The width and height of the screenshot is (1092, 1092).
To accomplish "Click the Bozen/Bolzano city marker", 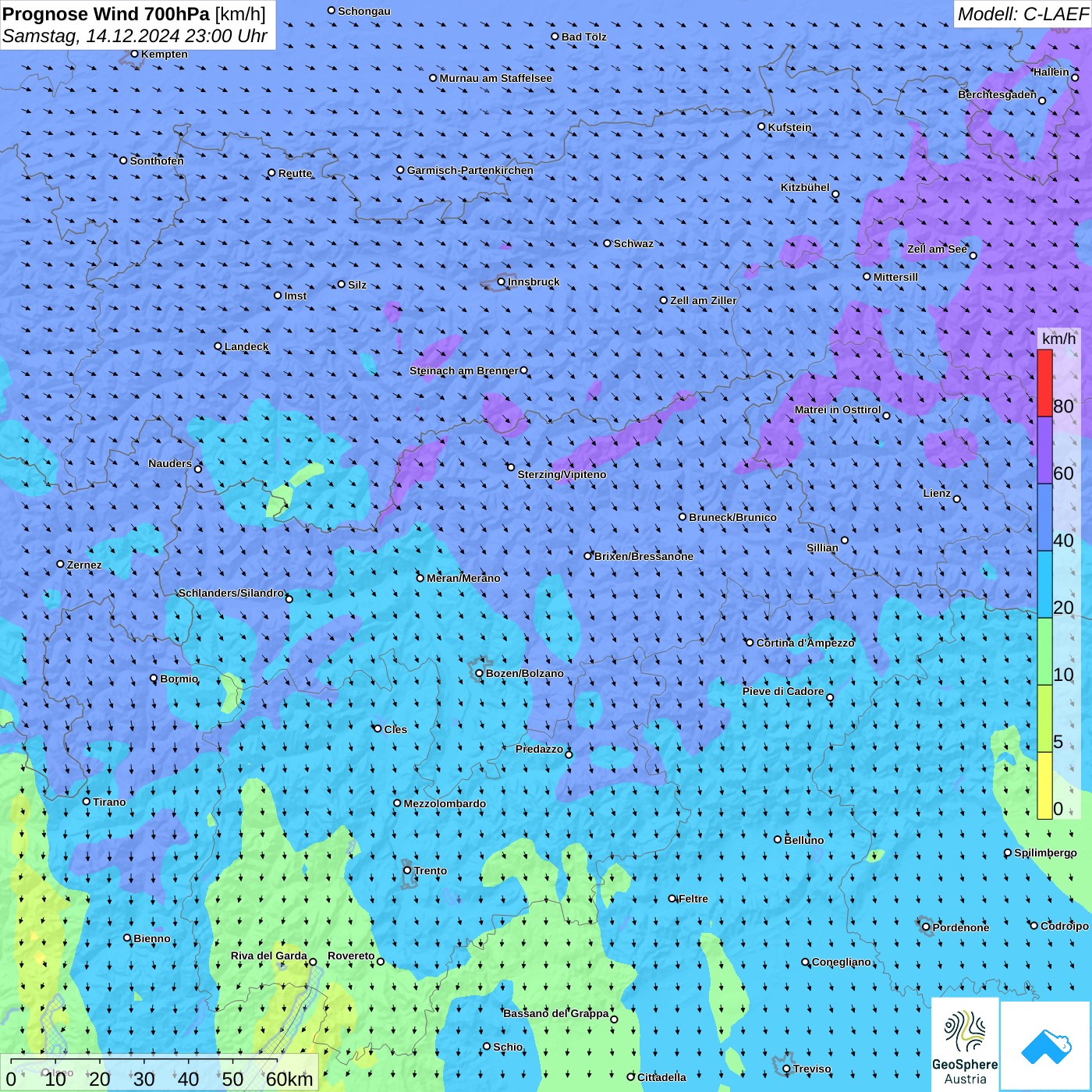I will point(479,673).
